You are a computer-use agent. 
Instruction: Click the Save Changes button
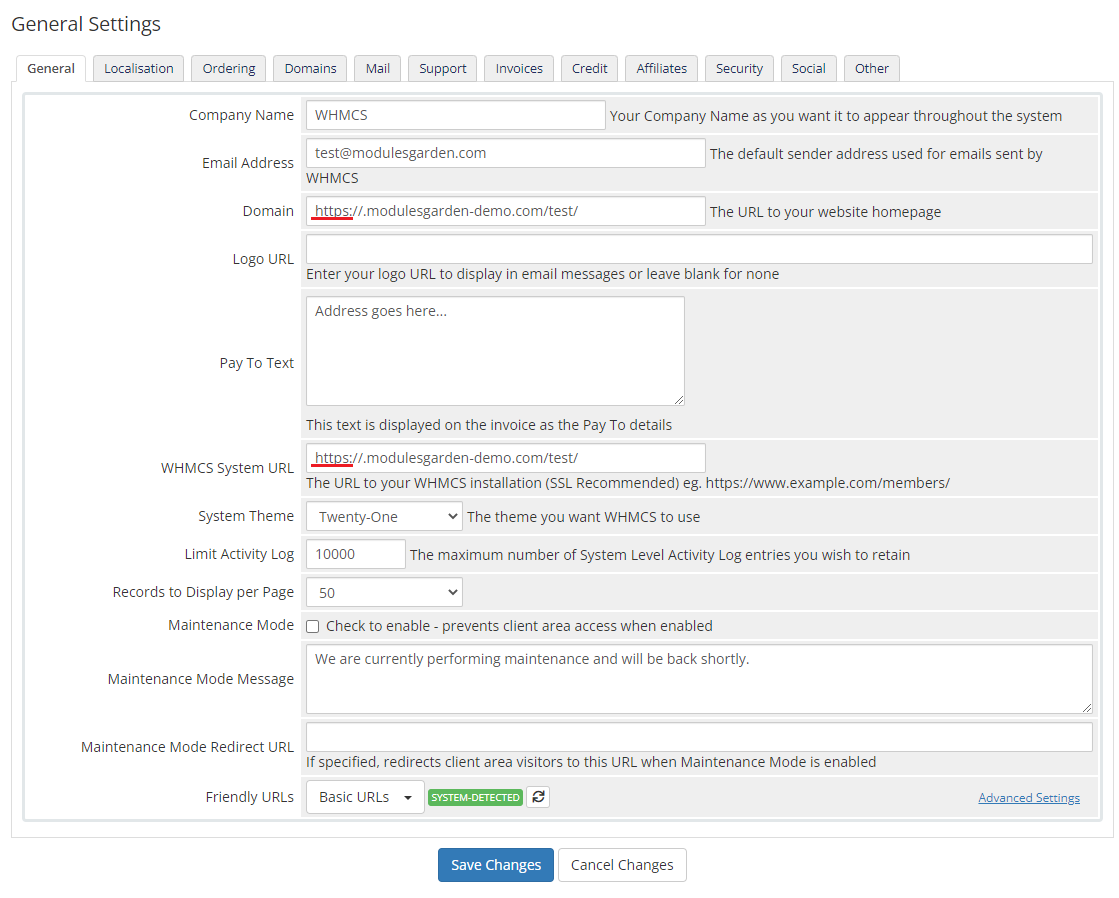tap(496, 864)
